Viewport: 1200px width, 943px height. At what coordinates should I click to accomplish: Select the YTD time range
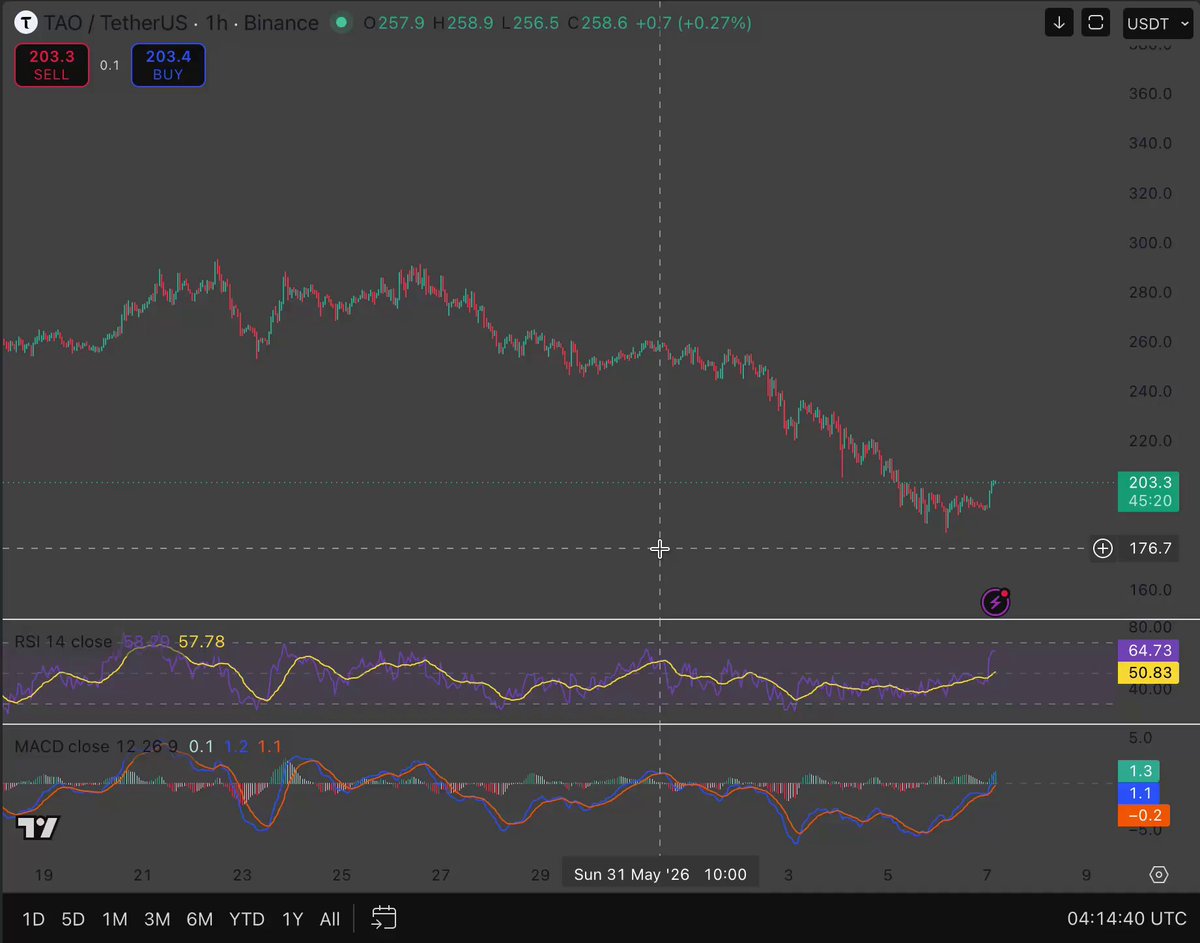[246, 919]
